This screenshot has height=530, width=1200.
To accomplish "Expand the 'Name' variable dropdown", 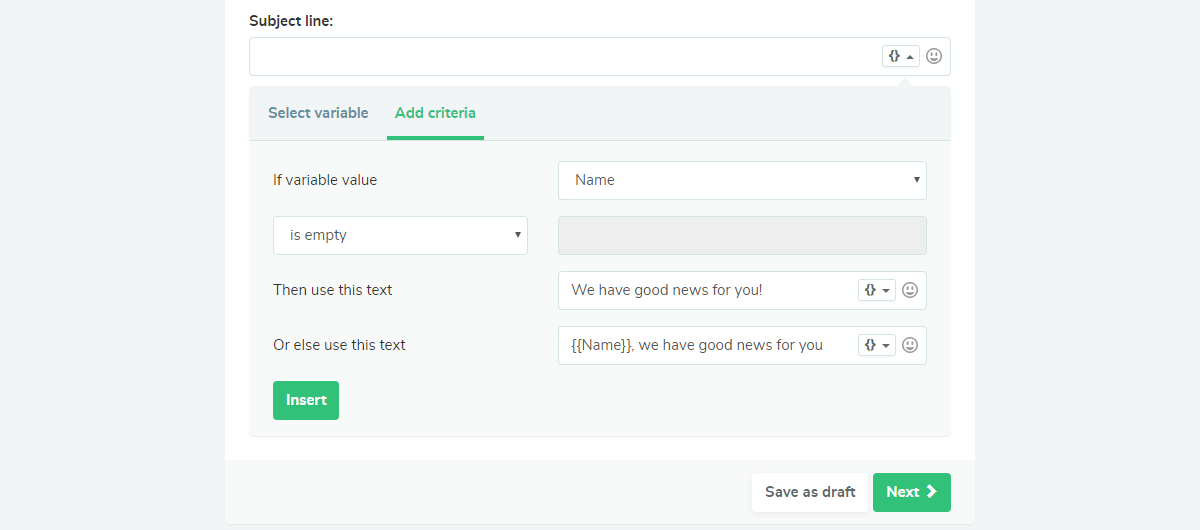I will tap(742, 180).
